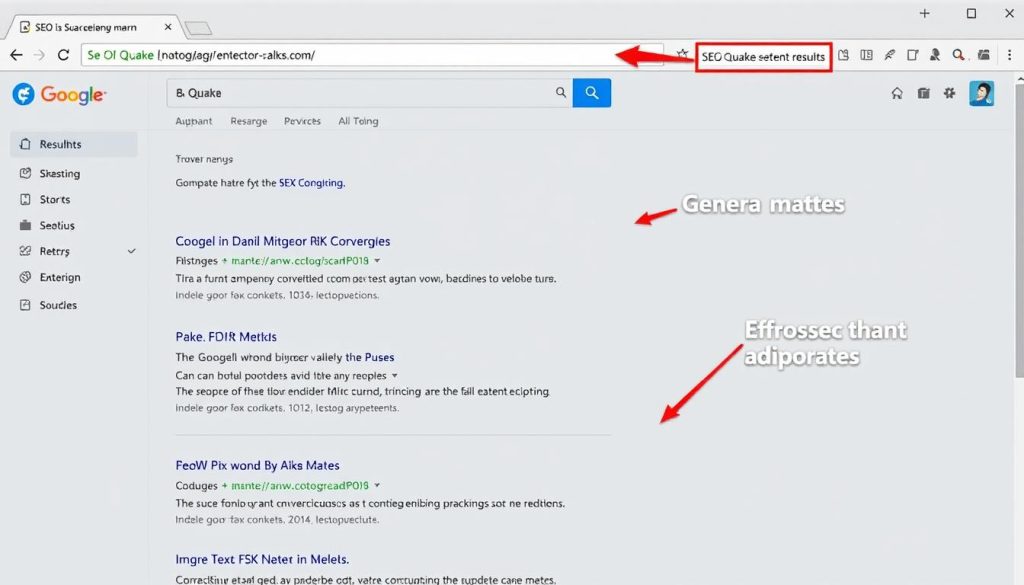The width and height of the screenshot is (1024, 585).
Task: Click the pen extension icon in toolbar
Action: (889, 55)
